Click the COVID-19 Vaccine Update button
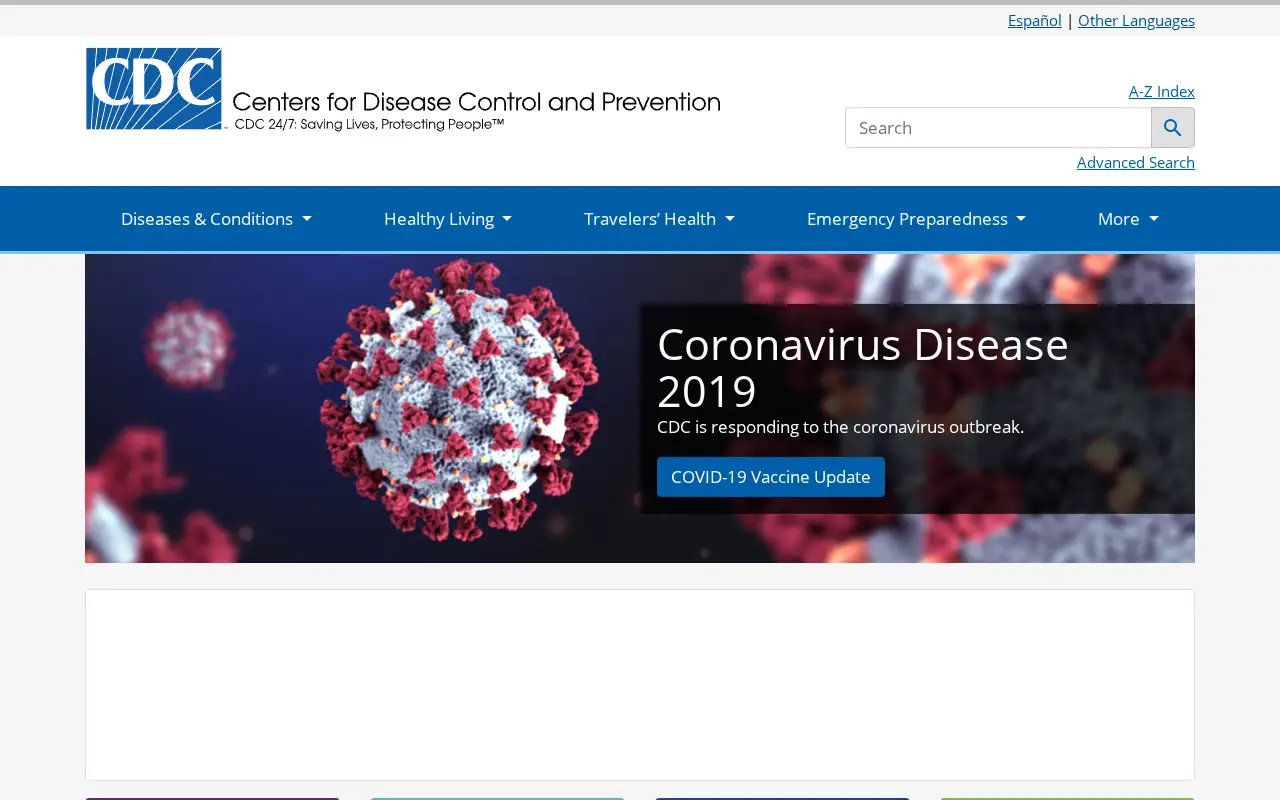 coord(771,477)
